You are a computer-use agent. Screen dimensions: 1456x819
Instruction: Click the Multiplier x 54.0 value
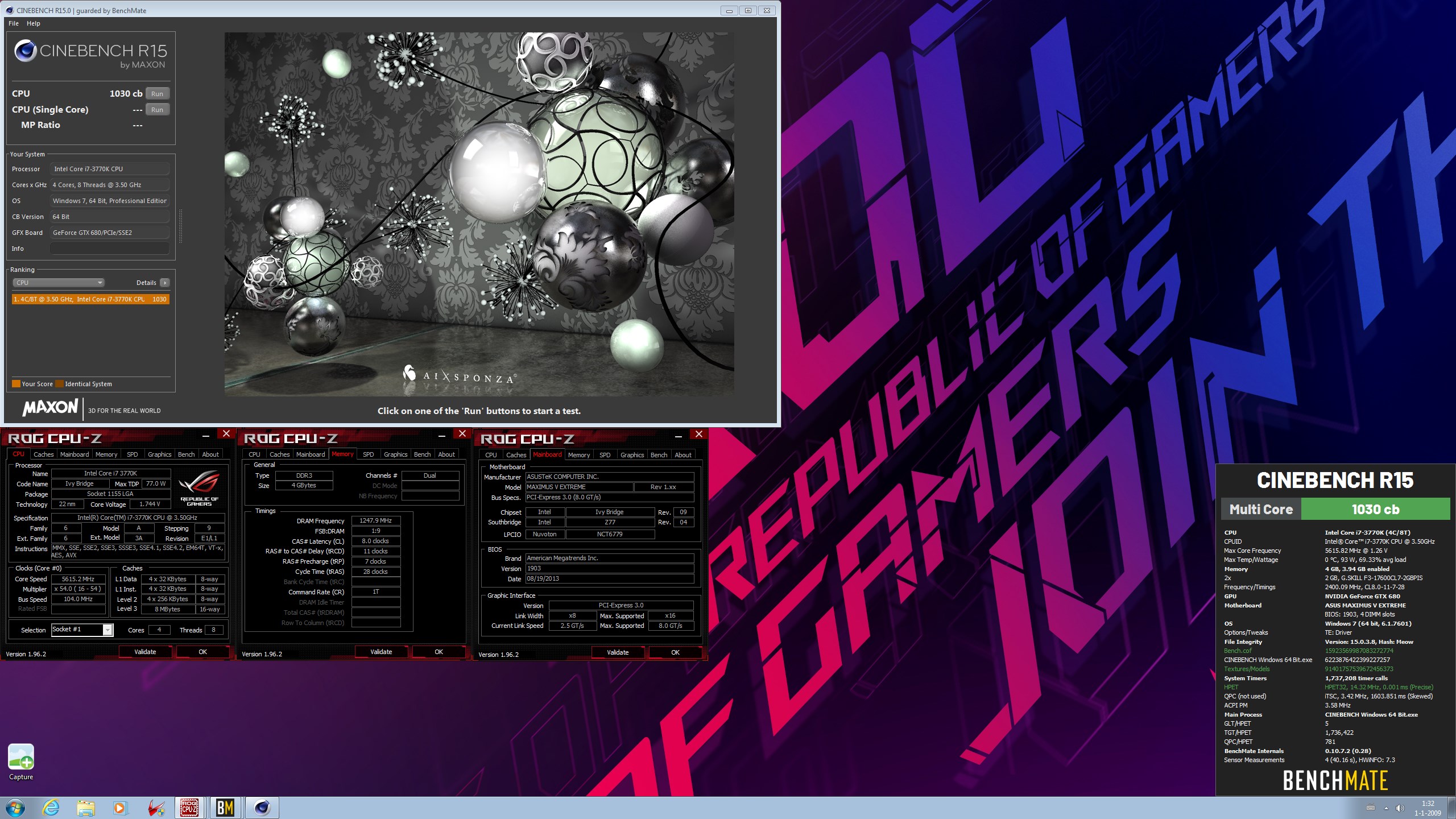(x=78, y=589)
